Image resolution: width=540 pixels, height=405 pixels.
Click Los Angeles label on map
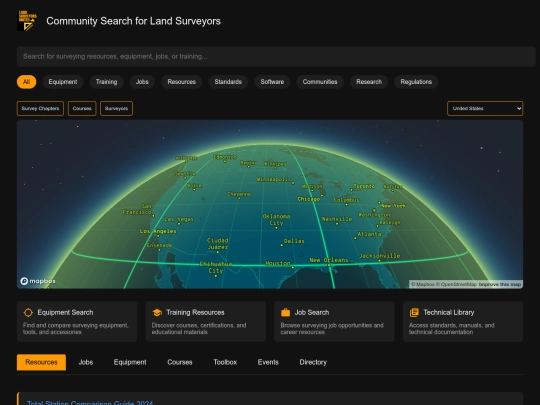point(158,231)
